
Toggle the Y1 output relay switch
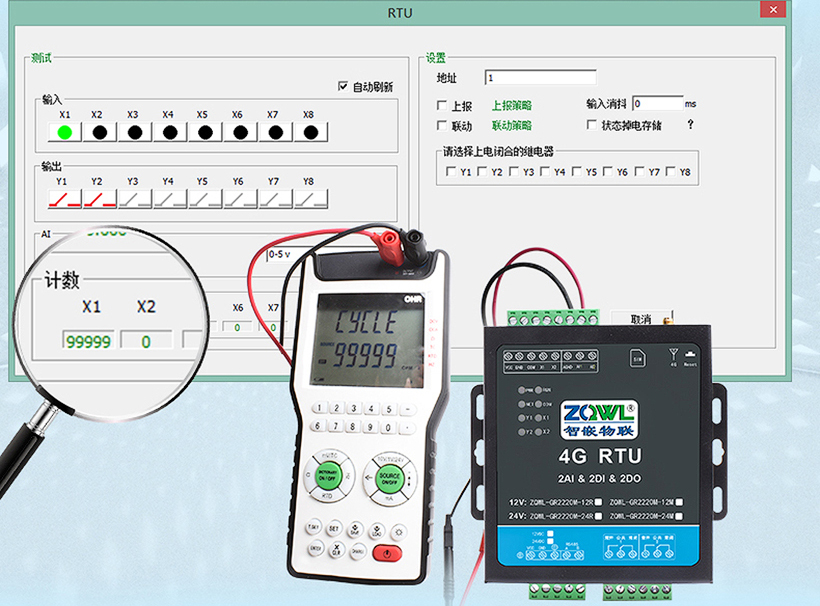click(x=65, y=199)
